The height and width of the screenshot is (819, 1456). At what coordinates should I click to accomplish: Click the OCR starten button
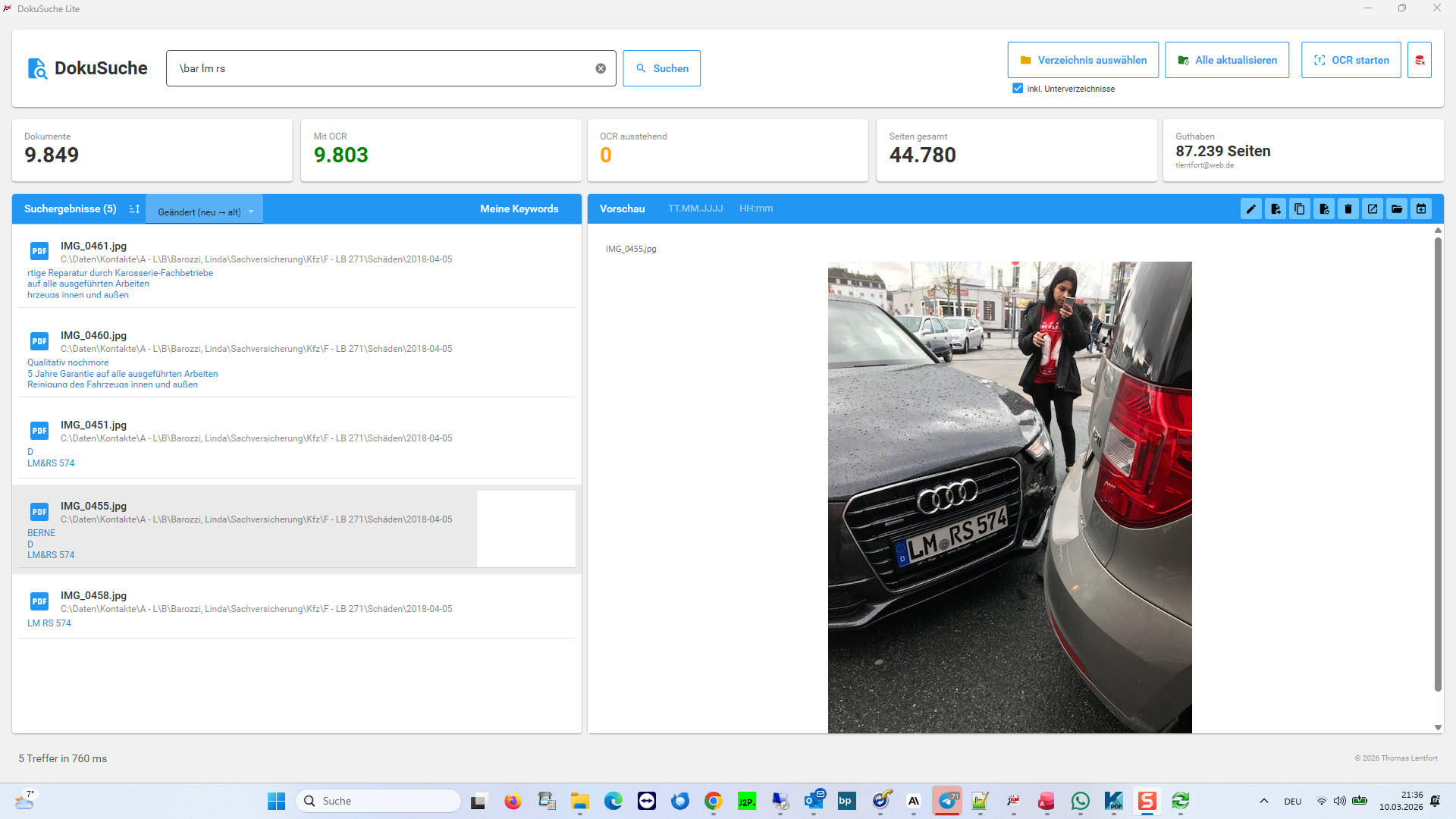pyautogui.click(x=1351, y=60)
